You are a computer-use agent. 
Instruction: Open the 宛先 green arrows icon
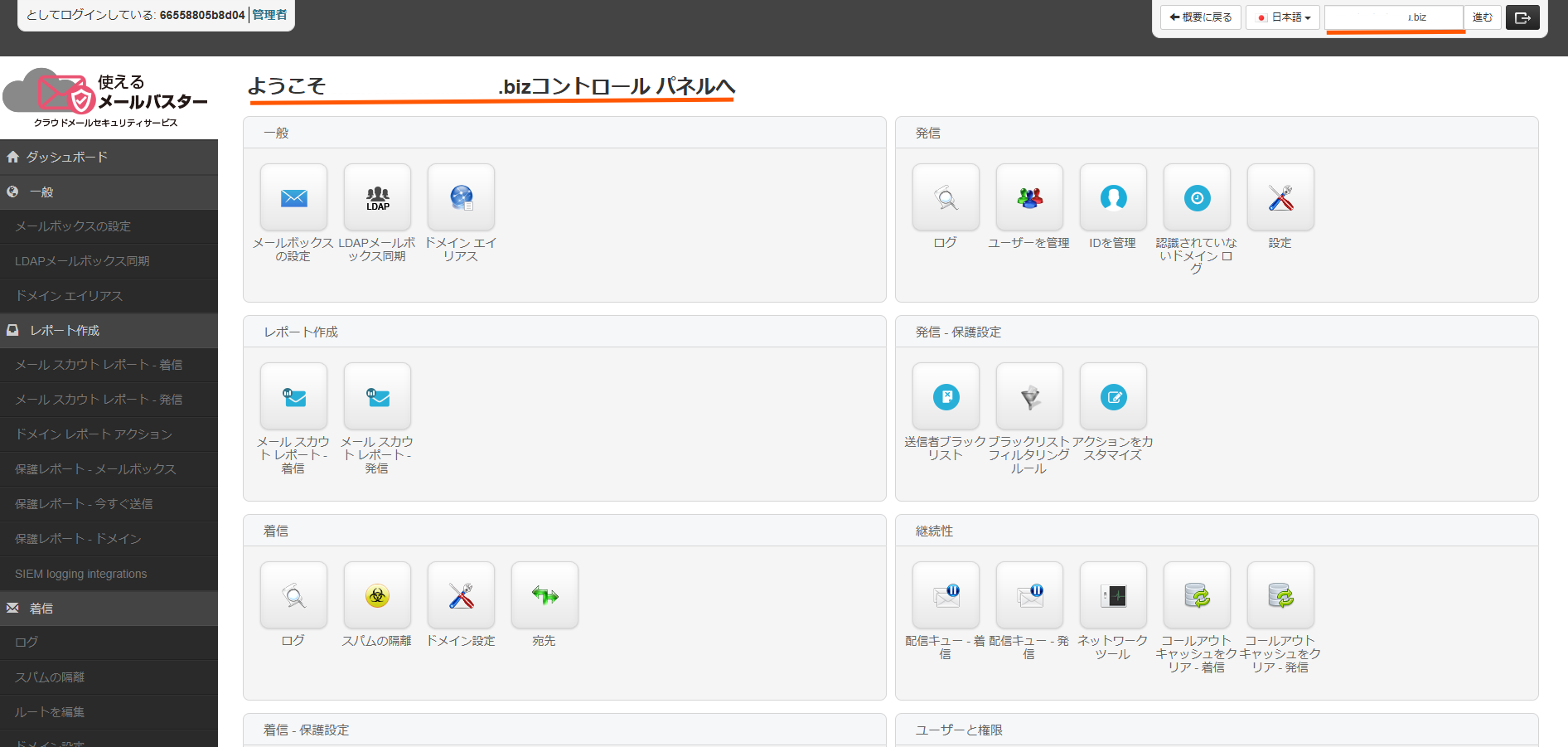[x=544, y=595]
